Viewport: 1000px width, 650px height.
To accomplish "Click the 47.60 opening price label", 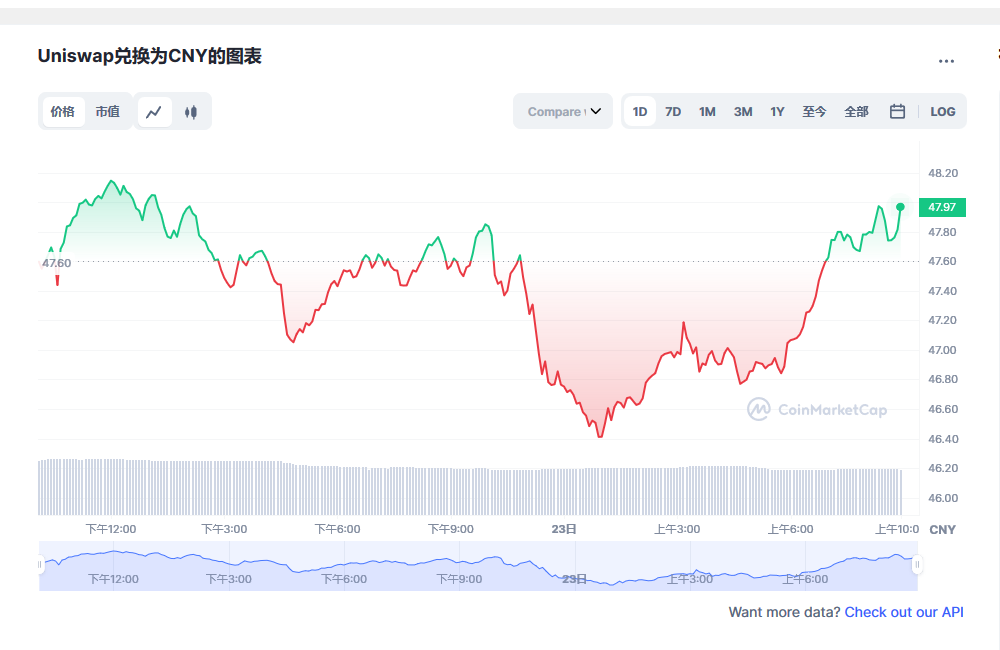I will click(57, 263).
